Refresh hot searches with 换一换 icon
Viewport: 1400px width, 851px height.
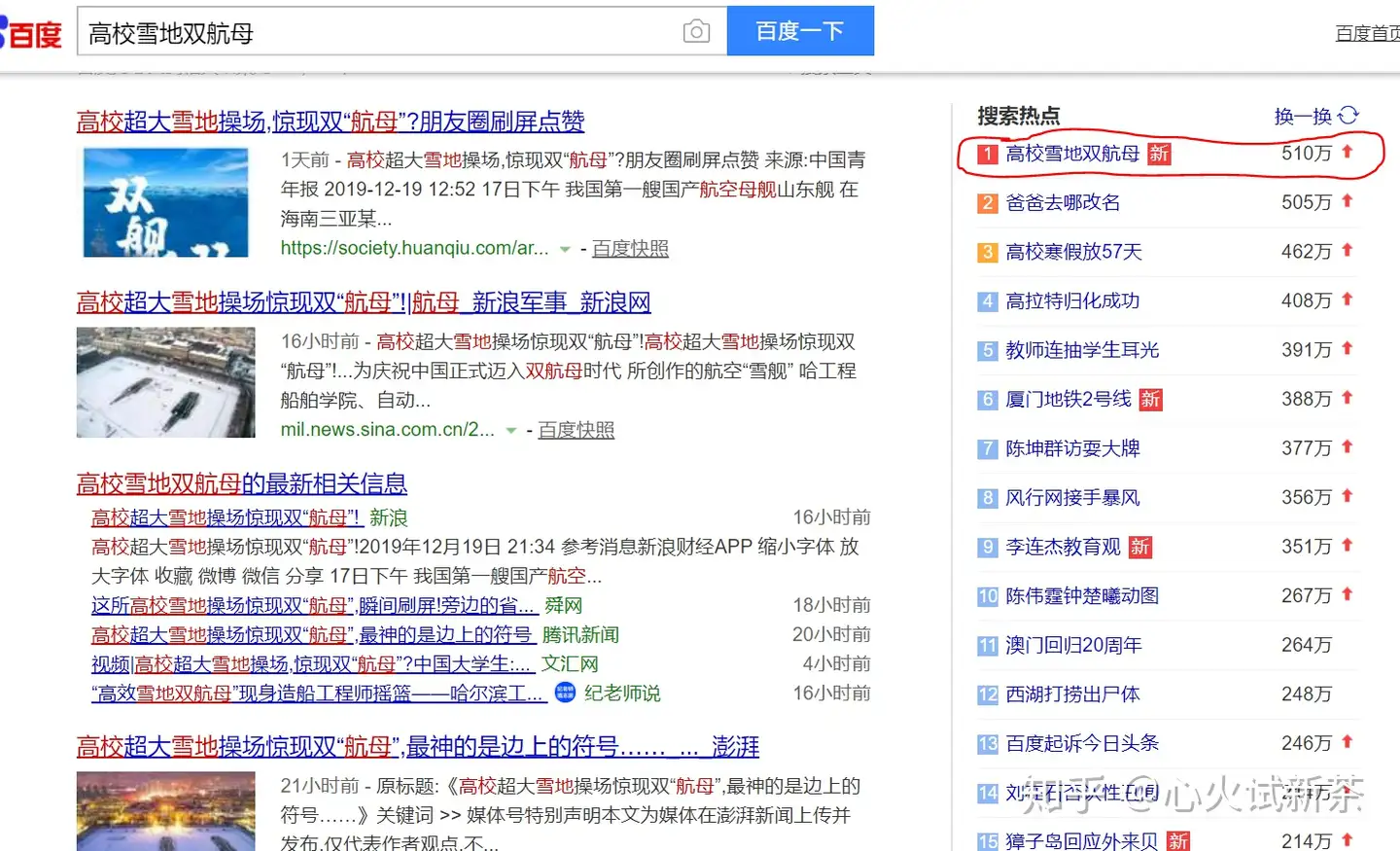click(1348, 116)
